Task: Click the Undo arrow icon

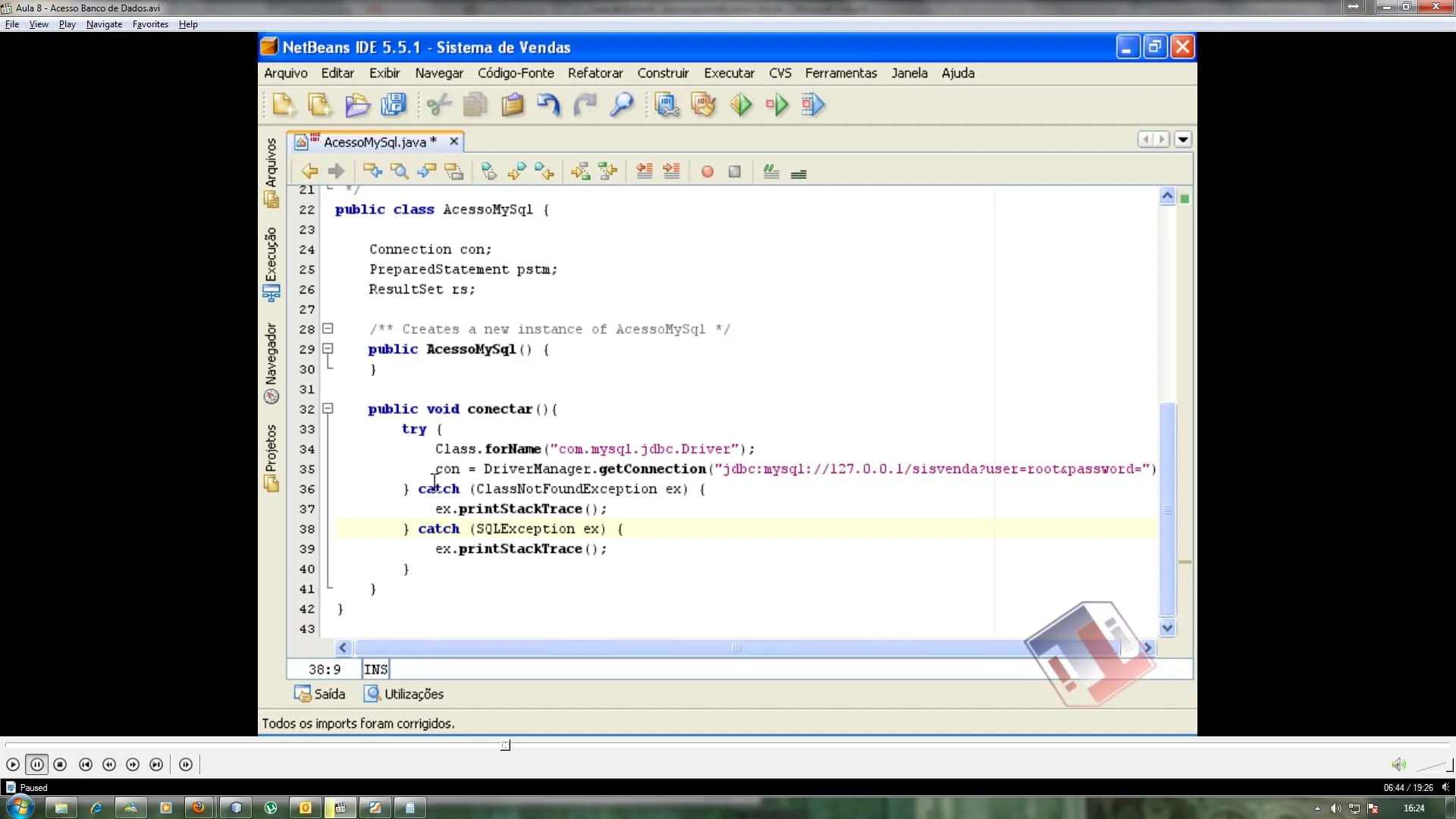Action: point(548,105)
